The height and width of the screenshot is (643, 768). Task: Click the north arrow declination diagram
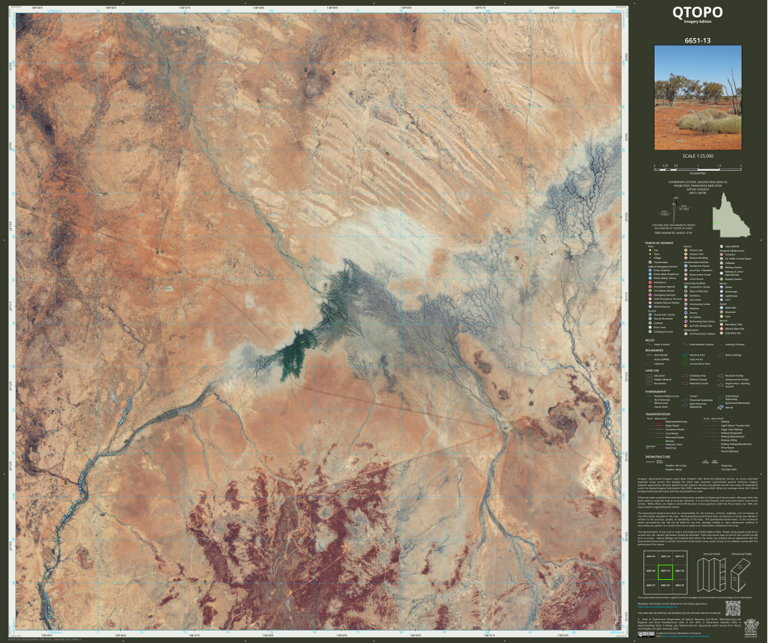tap(675, 207)
